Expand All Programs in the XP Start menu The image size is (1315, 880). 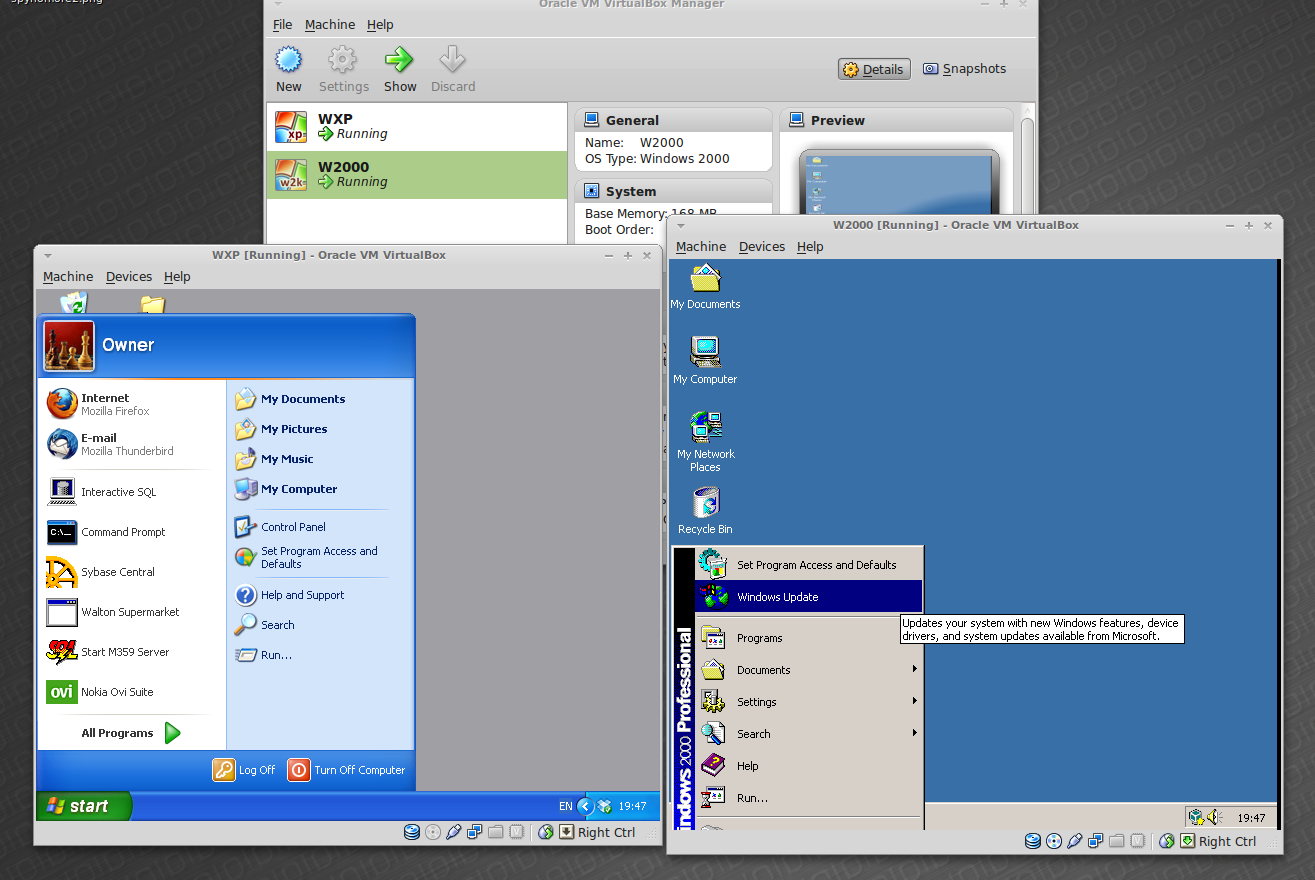pos(131,733)
